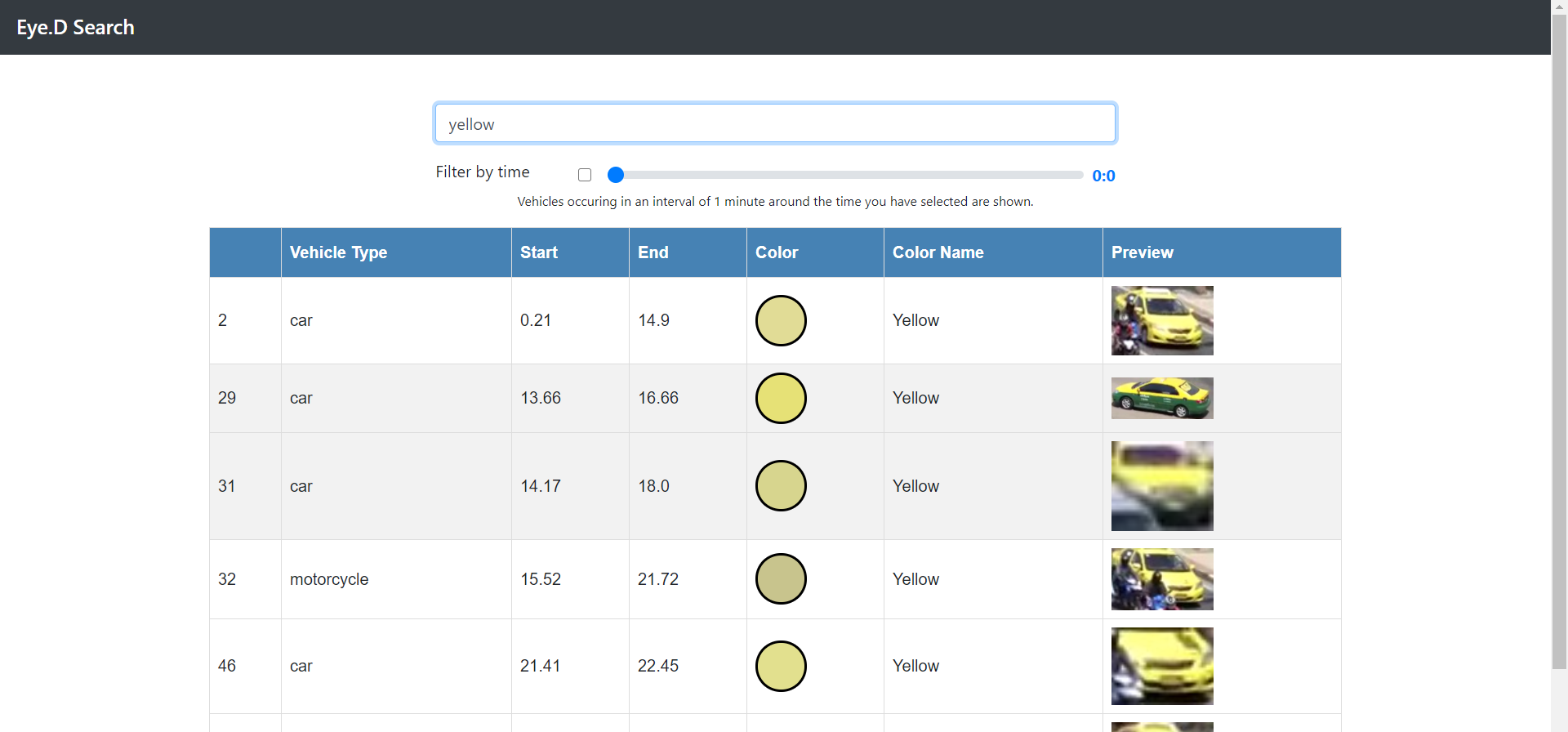
Task: Click the Preview column header
Action: point(1222,252)
